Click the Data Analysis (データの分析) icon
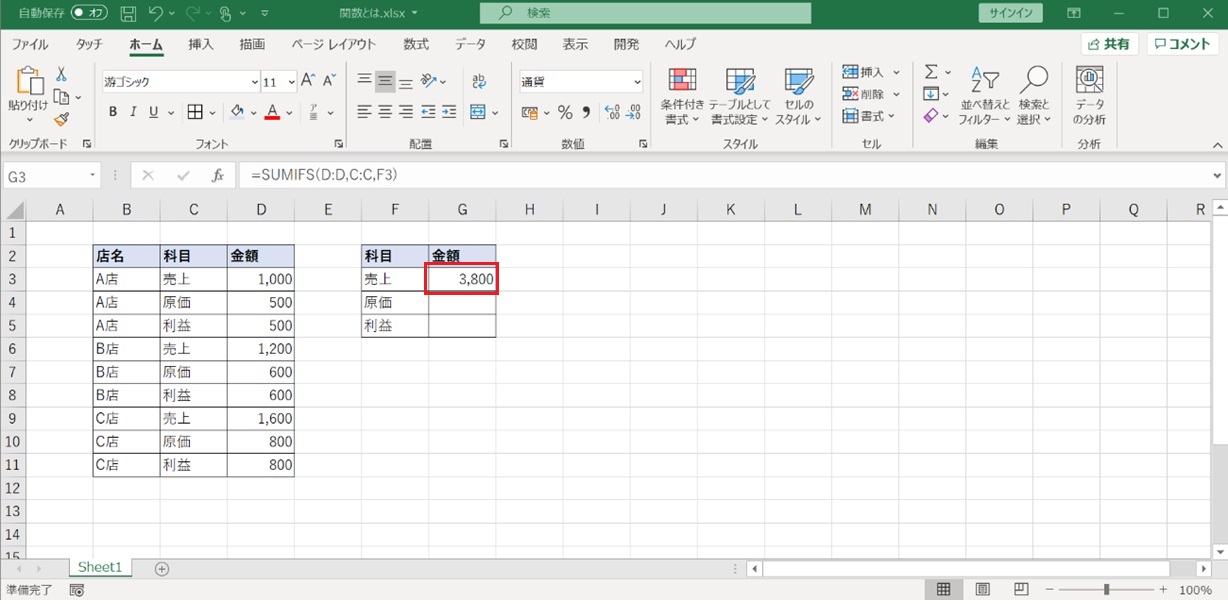This screenshot has height=604, width=1228. coord(1089,97)
